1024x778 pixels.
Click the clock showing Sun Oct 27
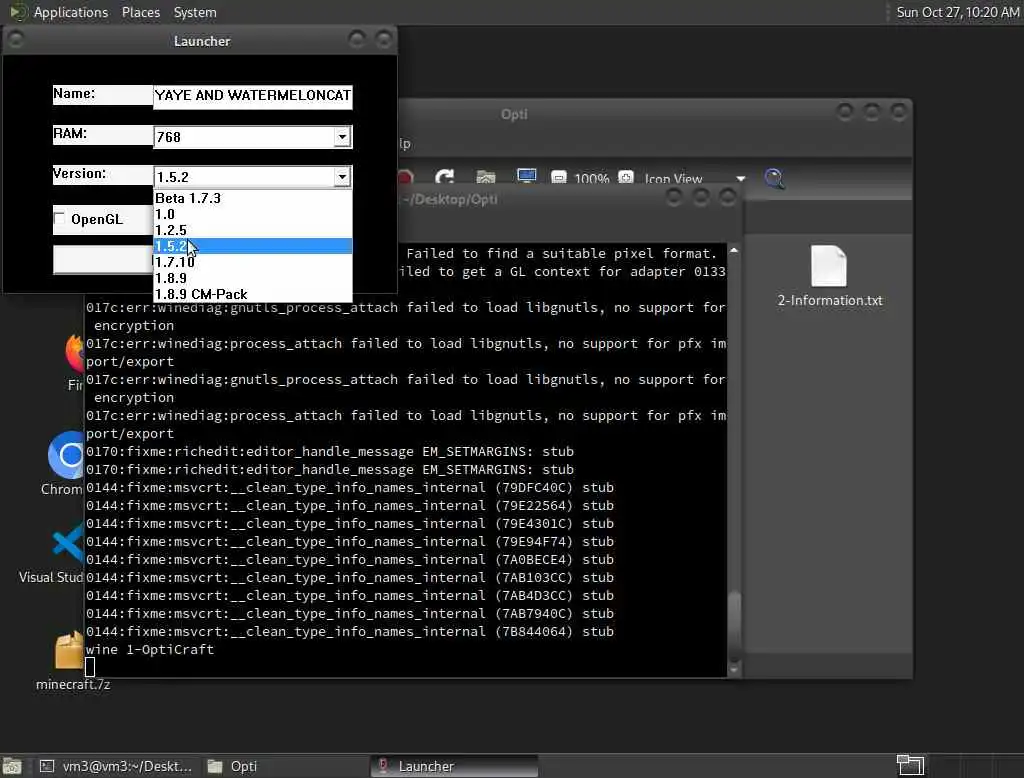[957, 12]
